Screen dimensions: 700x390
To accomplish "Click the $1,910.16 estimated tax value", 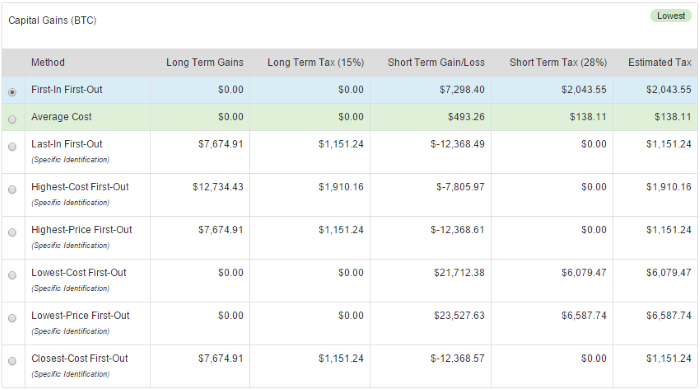I will 669,187.
